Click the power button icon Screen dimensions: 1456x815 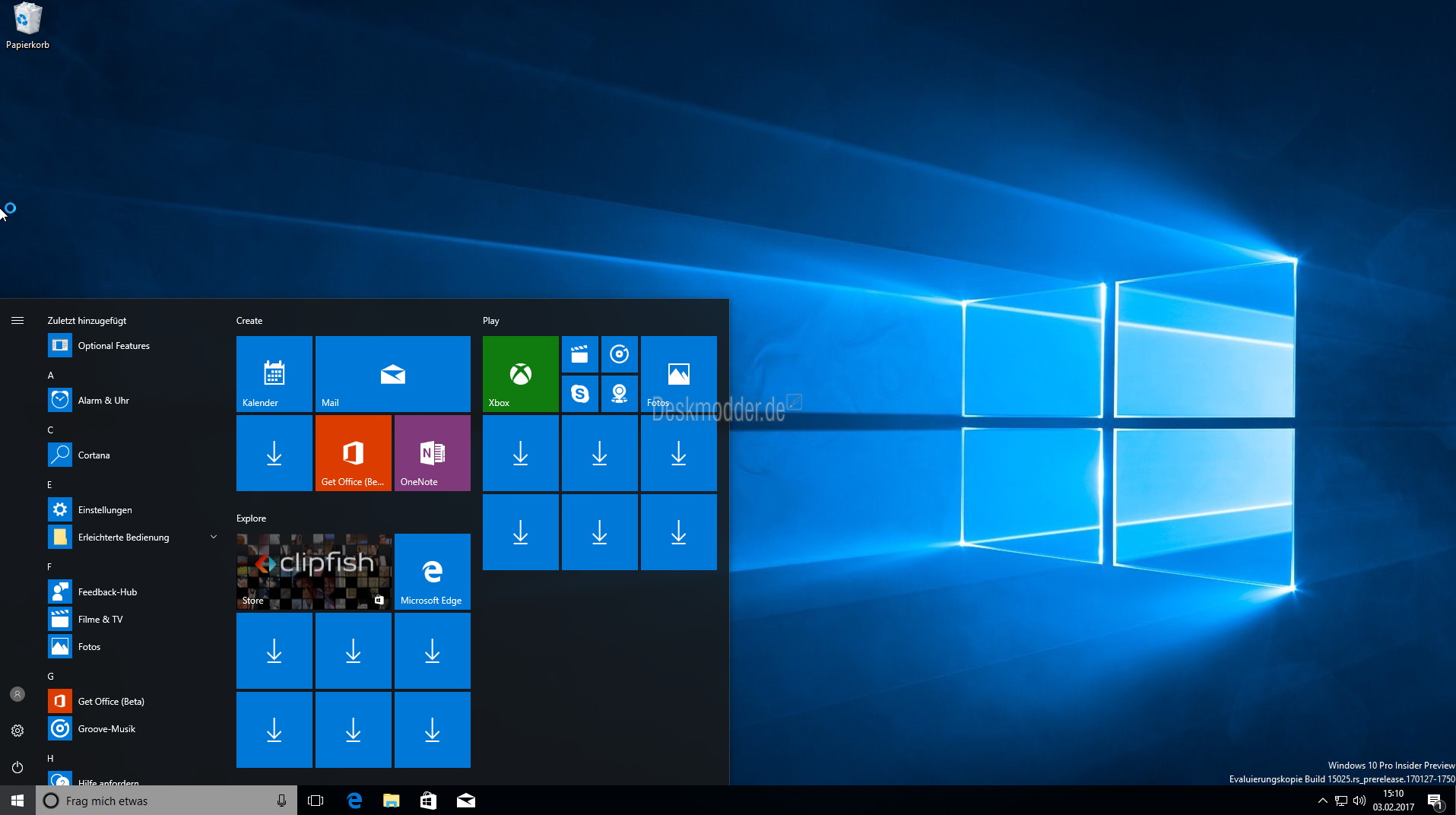pos(17,767)
